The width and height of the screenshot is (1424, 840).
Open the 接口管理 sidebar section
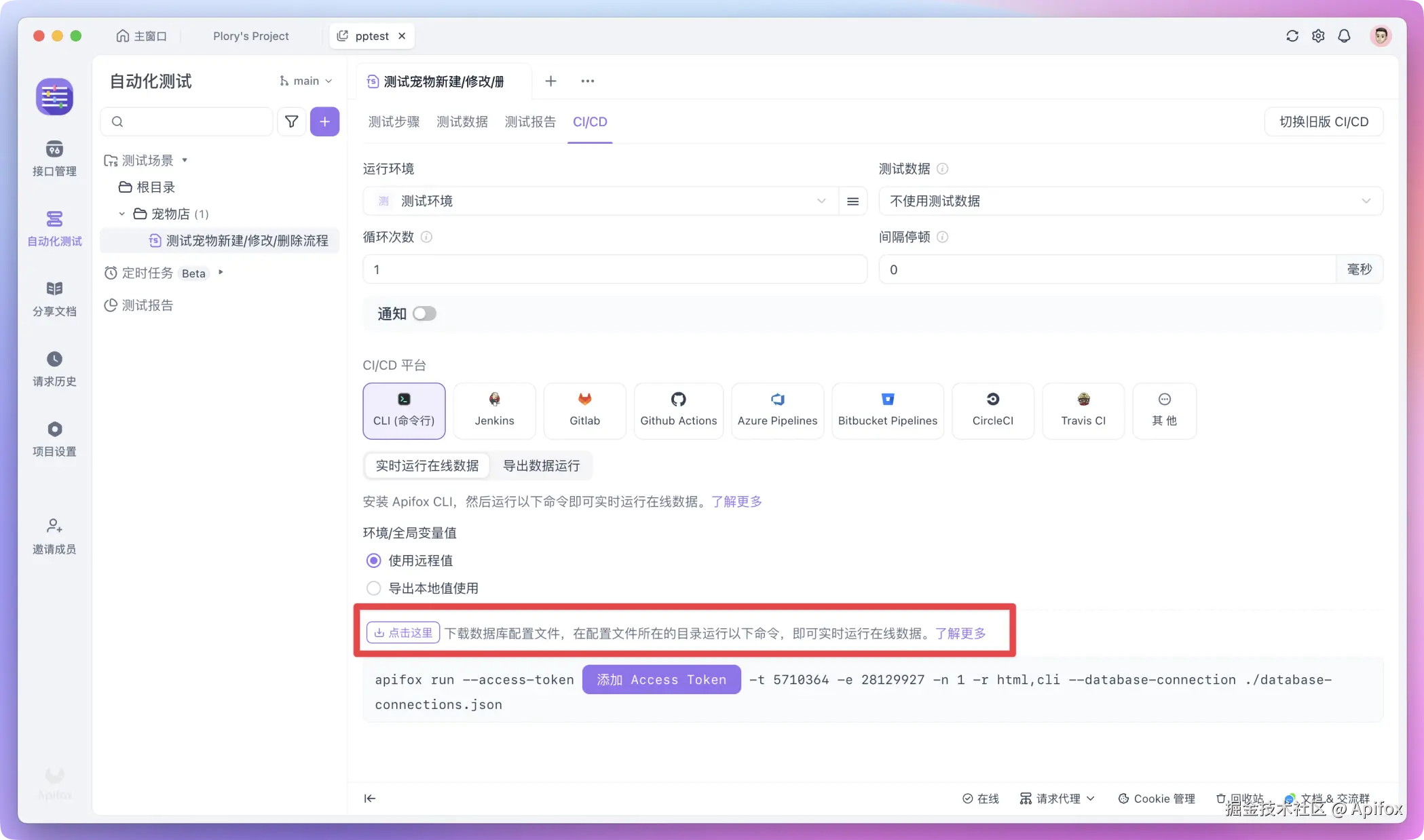pyautogui.click(x=54, y=158)
